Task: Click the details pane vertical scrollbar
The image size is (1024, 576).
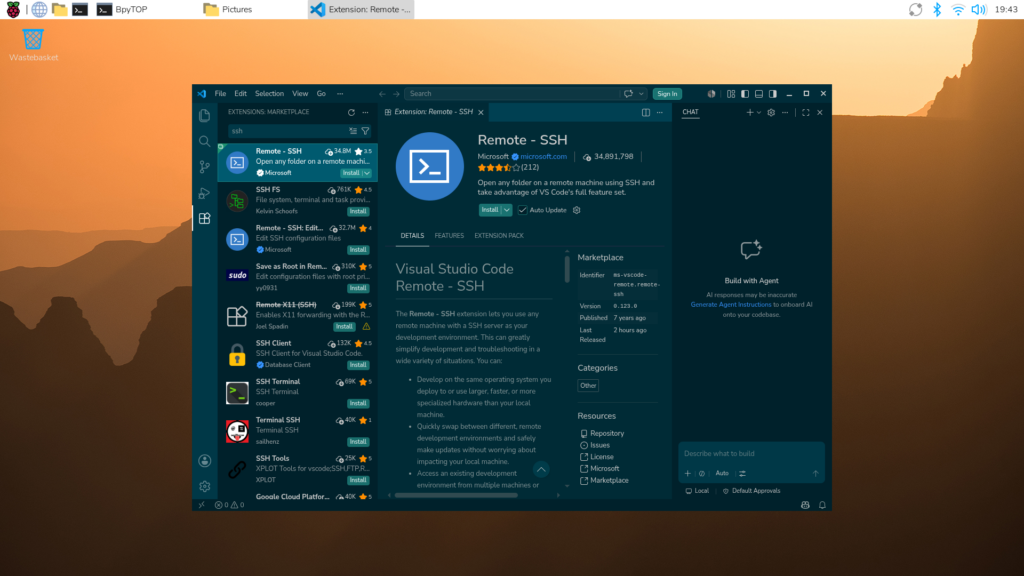Action: click(567, 269)
